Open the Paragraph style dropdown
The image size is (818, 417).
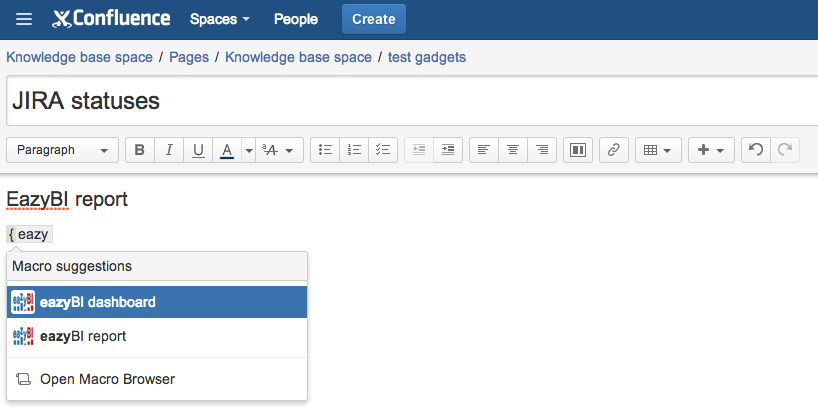coord(62,150)
